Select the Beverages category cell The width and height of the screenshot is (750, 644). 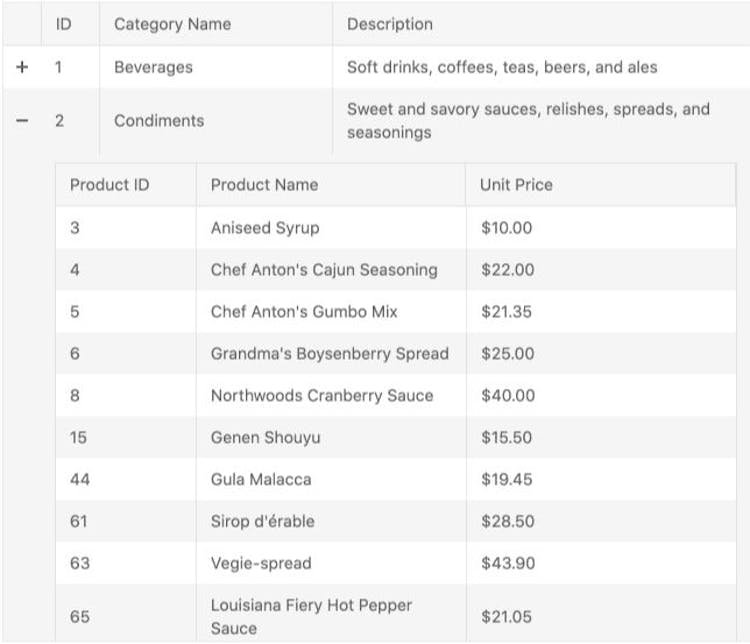(x=153, y=67)
